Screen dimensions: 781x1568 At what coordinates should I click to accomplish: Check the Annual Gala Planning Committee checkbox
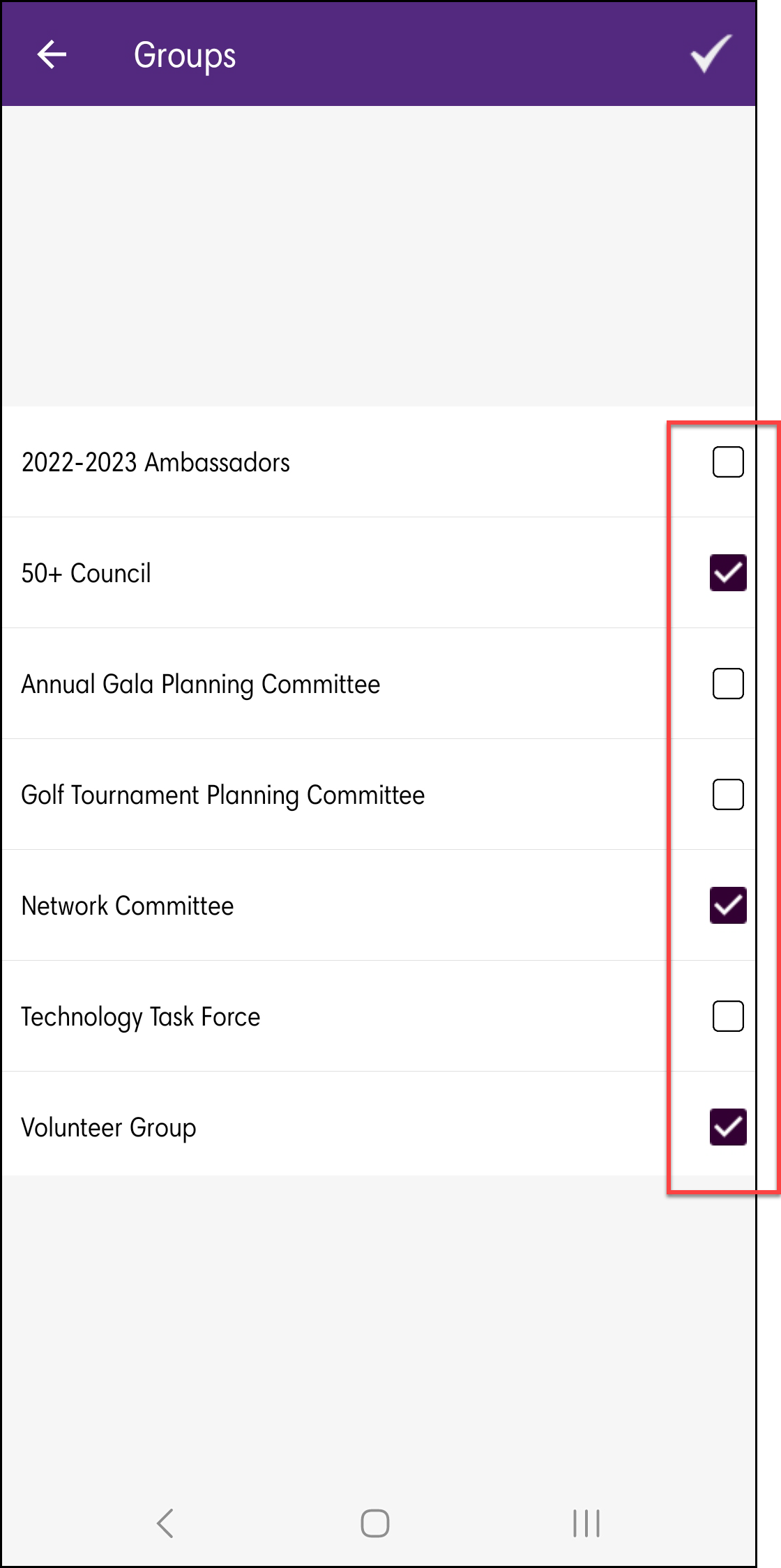click(727, 684)
